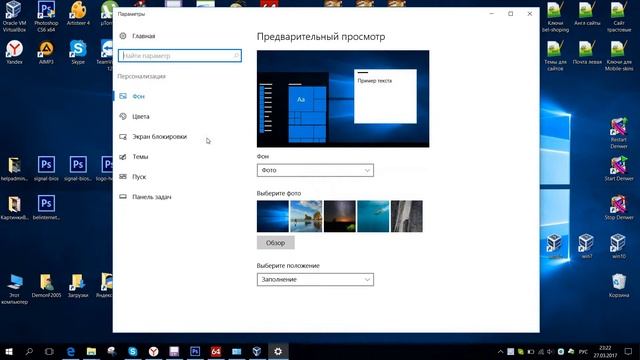640x360 pixels.
Task: Open the Windows Start menu button
Action: 9,351
